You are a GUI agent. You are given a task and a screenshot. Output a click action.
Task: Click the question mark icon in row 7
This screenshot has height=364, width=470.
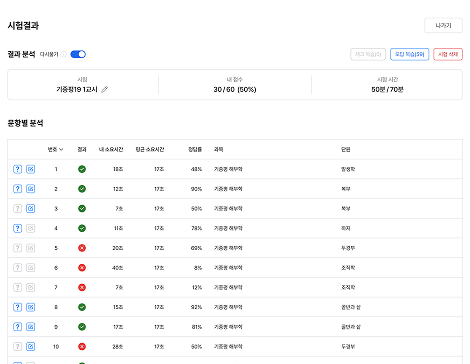click(x=17, y=287)
